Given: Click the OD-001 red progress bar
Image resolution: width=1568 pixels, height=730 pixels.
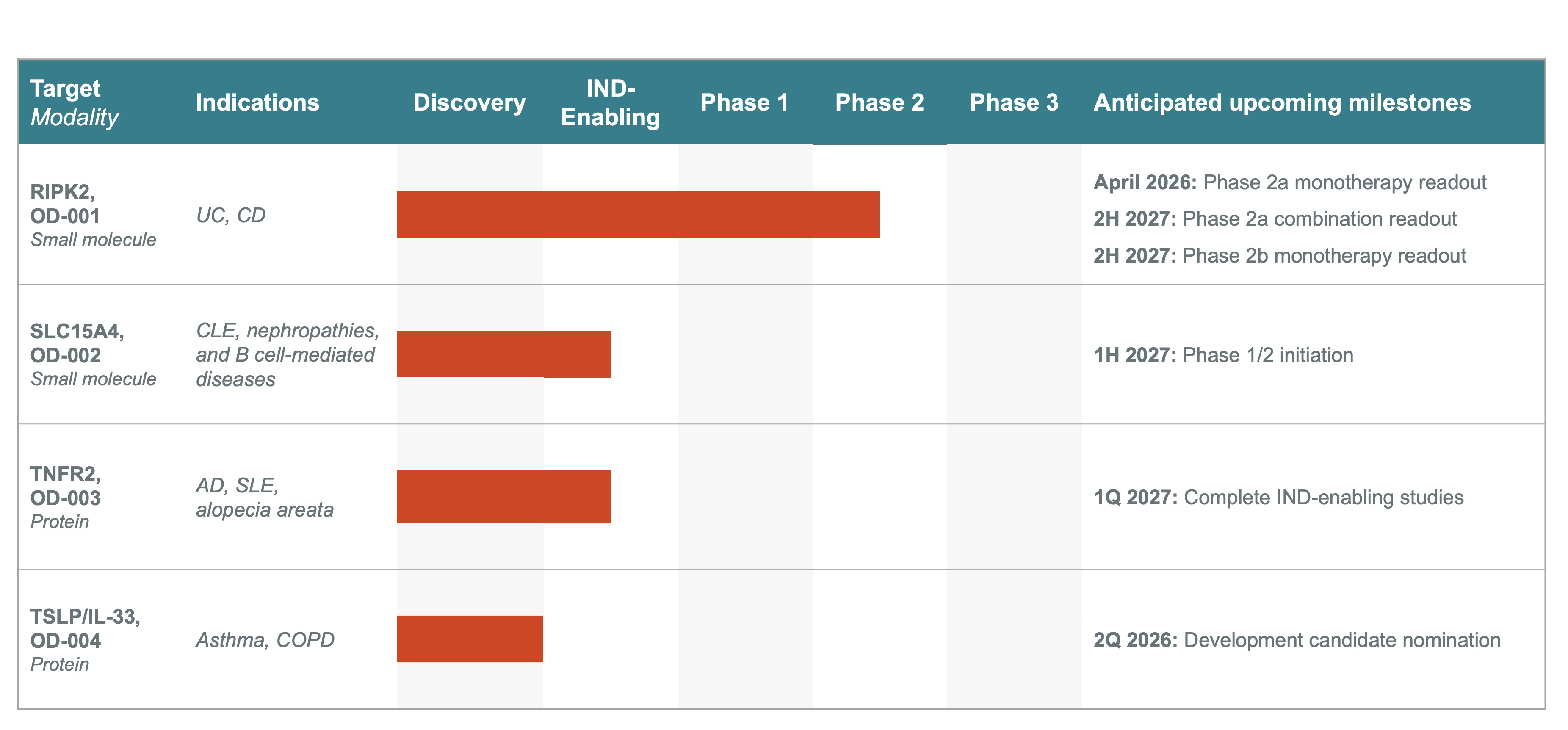Looking at the screenshot, I should tap(637, 214).
